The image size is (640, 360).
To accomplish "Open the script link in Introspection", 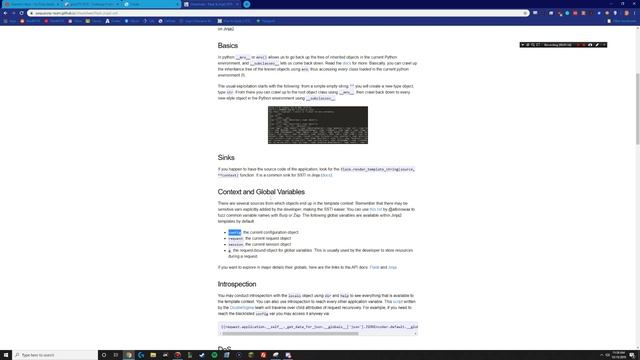I will [398, 302].
